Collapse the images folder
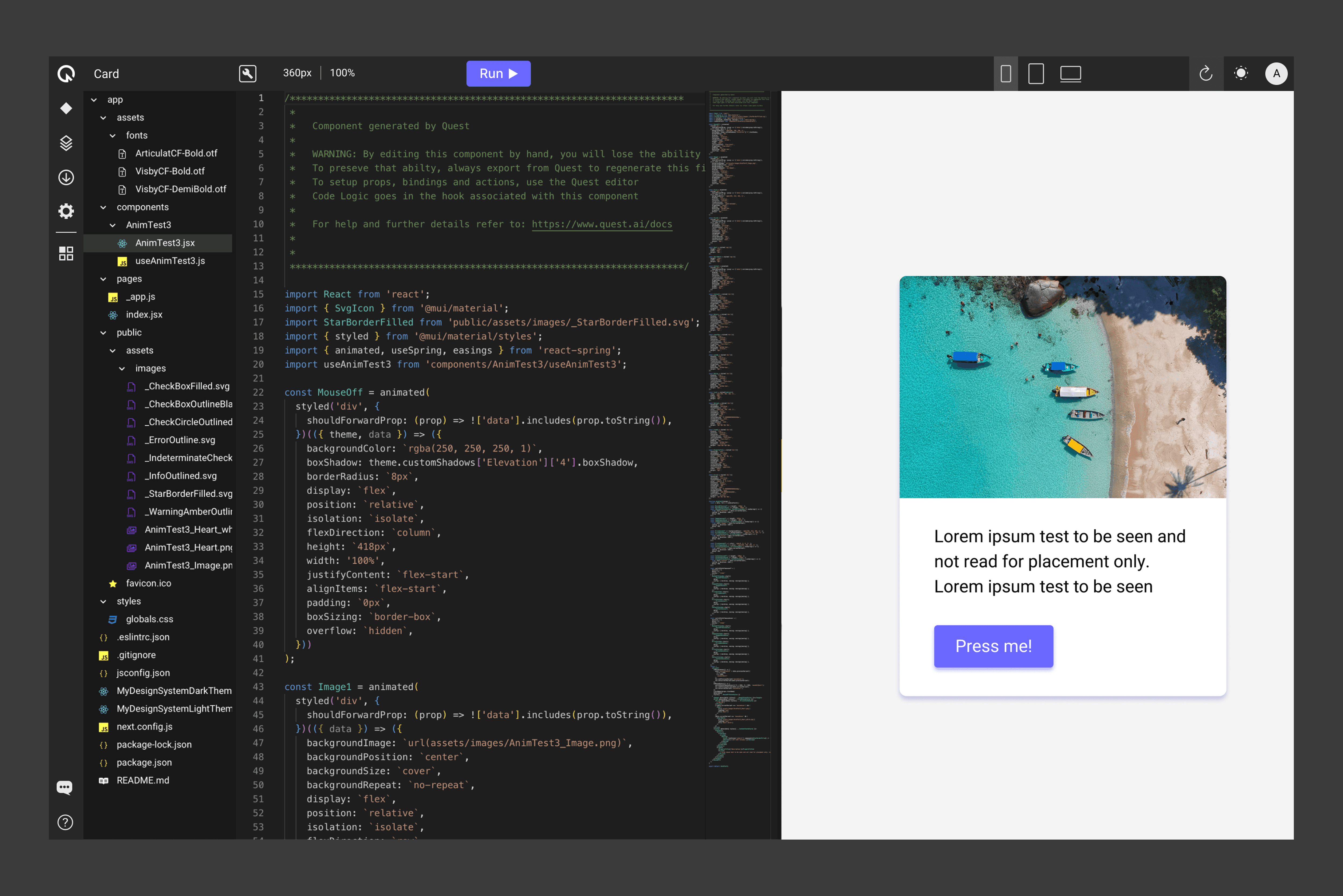1343x896 pixels. [122, 368]
